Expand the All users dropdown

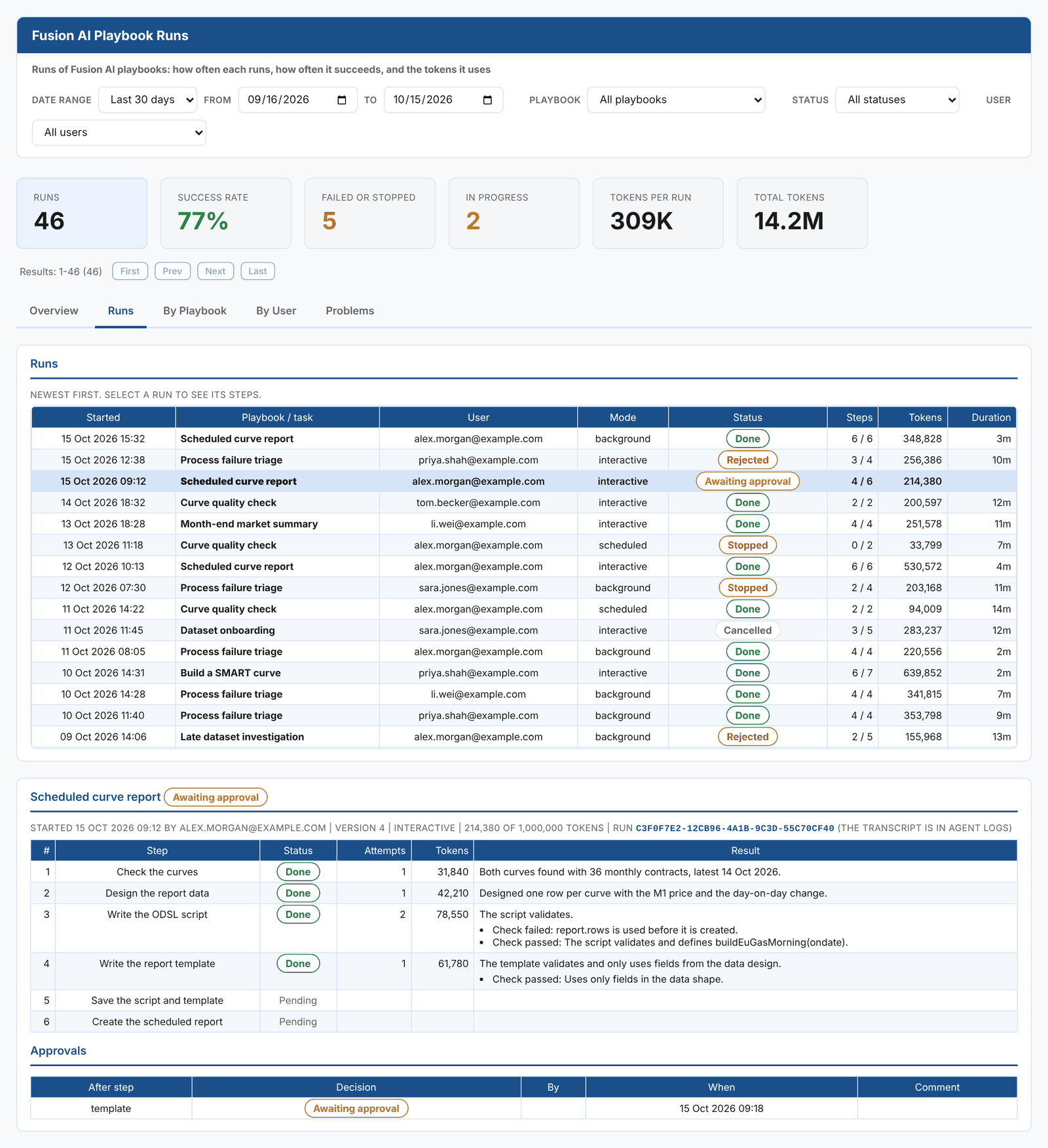pyautogui.click(x=119, y=132)
